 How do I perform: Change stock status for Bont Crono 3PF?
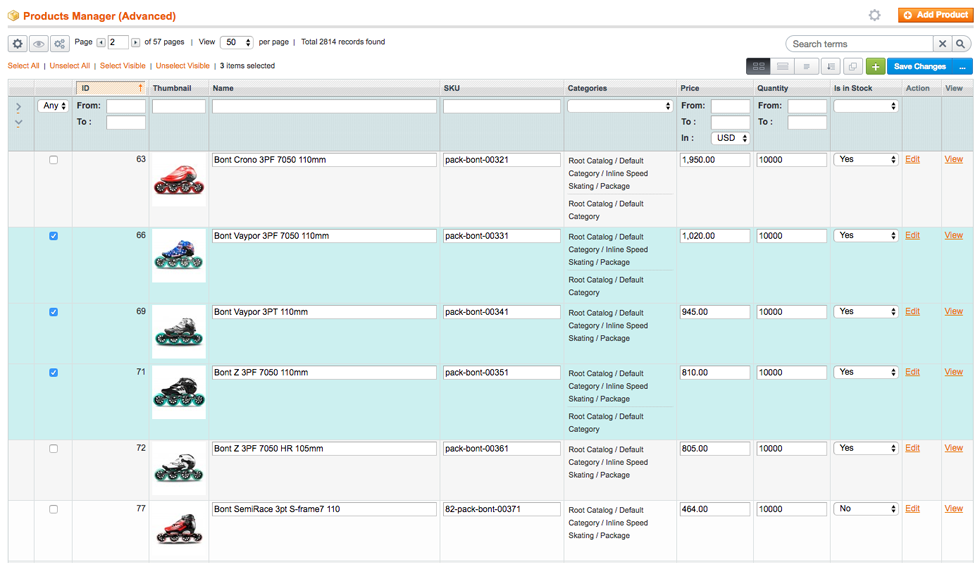coord(866,159)
